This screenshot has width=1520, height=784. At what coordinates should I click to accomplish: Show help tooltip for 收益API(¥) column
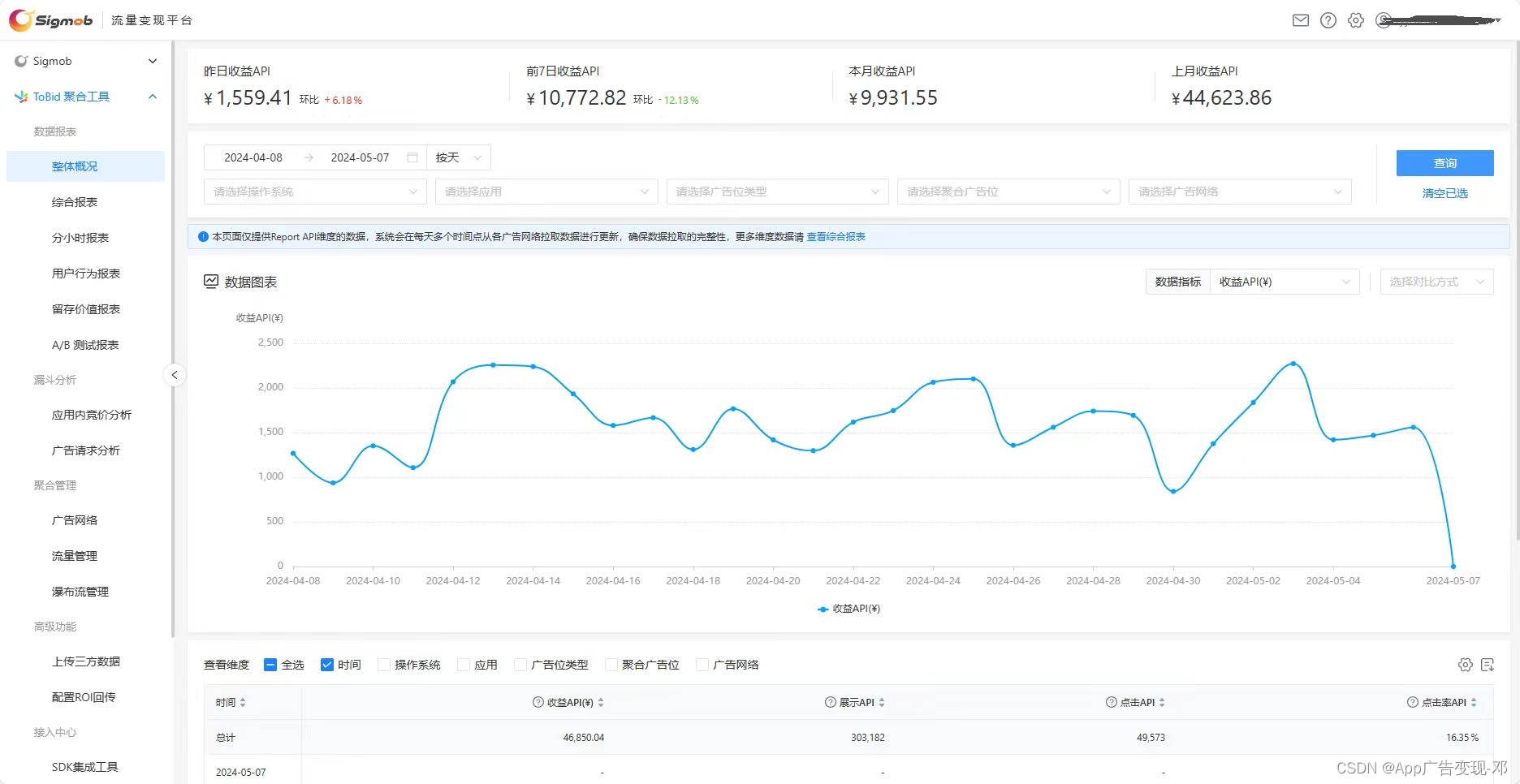538,703
